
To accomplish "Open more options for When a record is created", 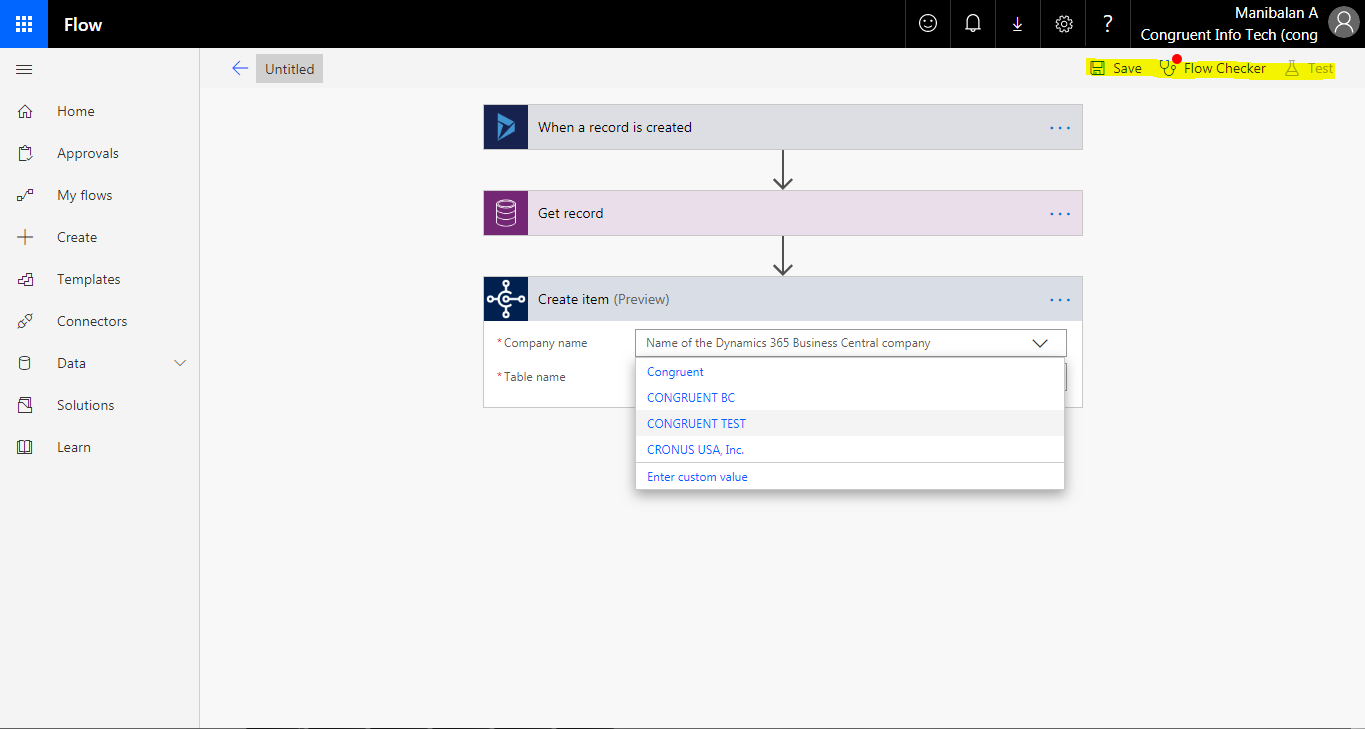I will 1060,128.
